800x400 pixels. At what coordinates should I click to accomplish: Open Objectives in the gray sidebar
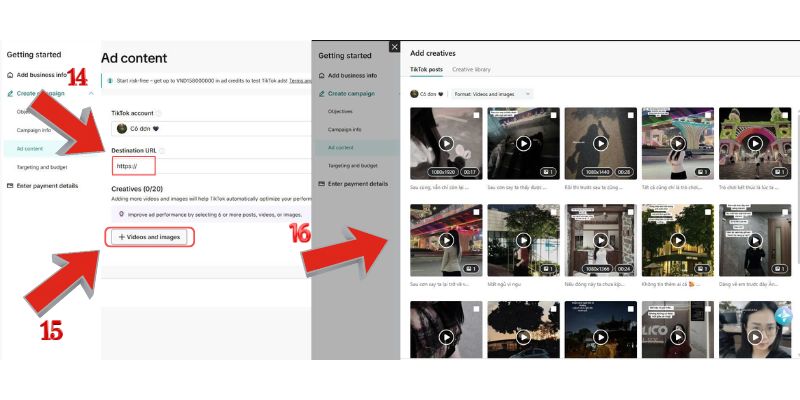pos(340,111)
